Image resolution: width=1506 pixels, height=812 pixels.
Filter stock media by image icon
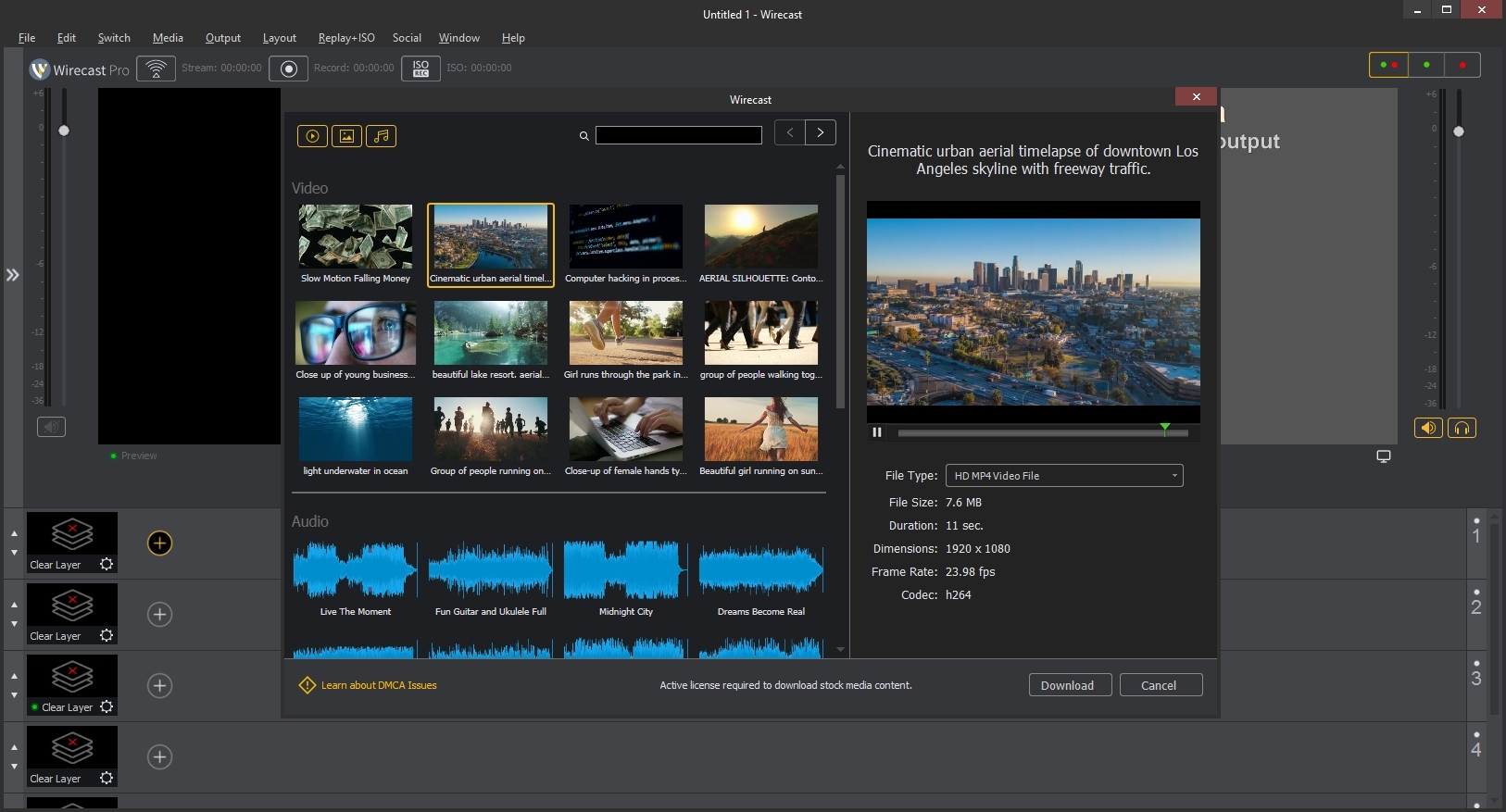tap(346, 136)
